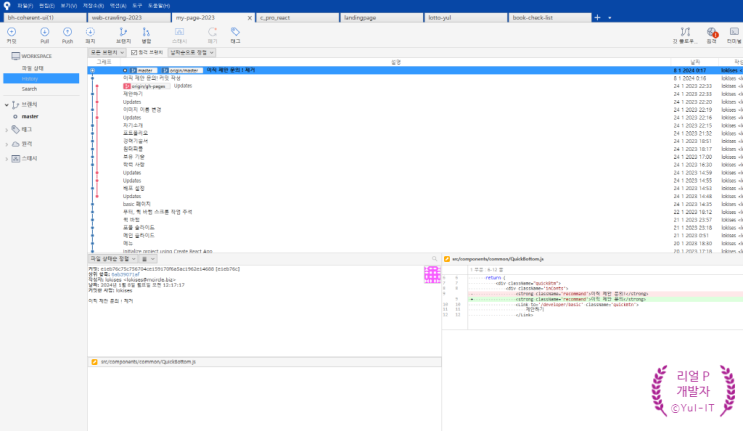Image resolution: width=743 pixels, height=431 pixels.
Task: Click the origin/gh-pages branch label
Action: click(146, 86)
